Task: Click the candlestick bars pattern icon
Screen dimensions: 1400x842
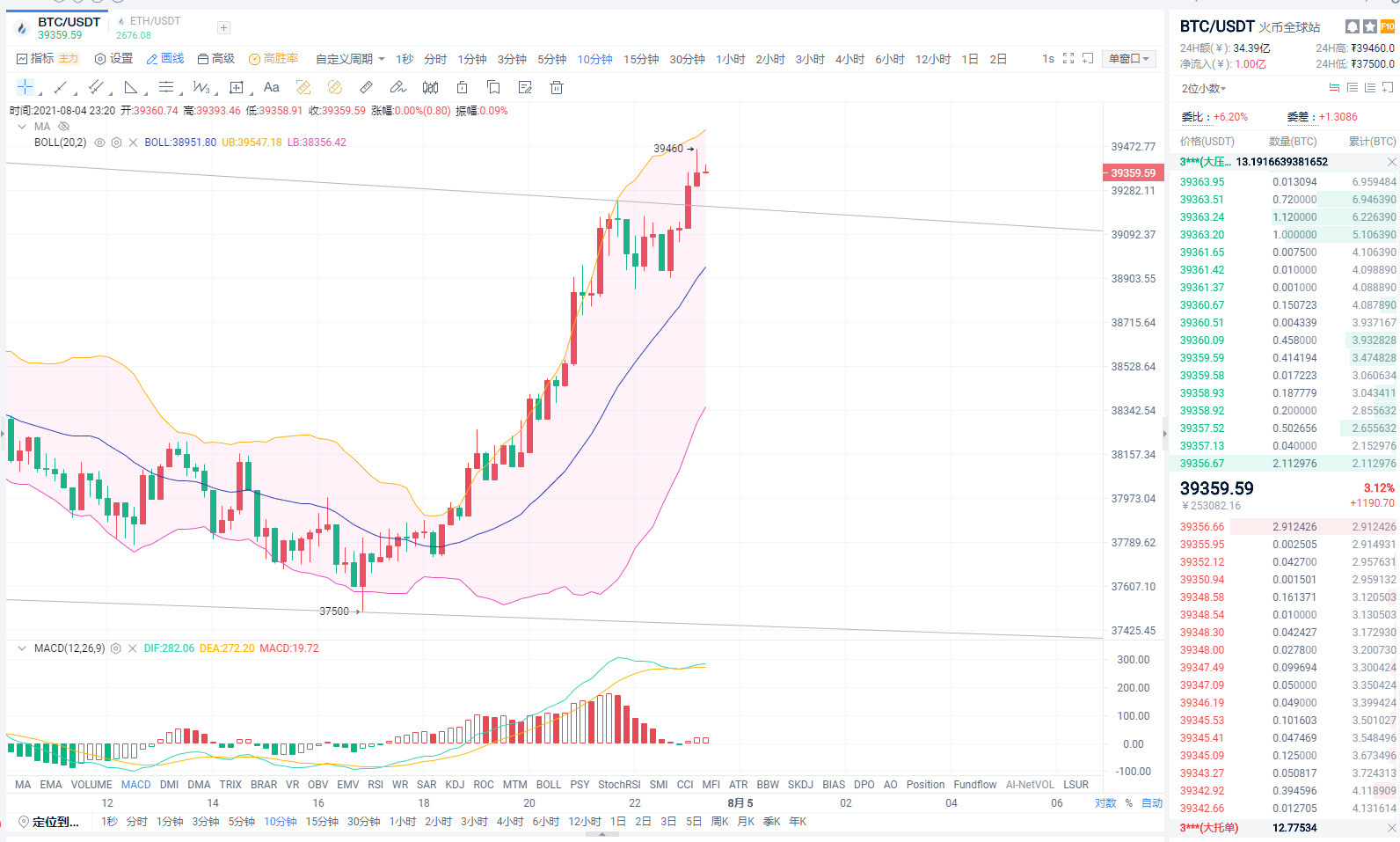Action: pyautogui.click(x=430, y=87)
